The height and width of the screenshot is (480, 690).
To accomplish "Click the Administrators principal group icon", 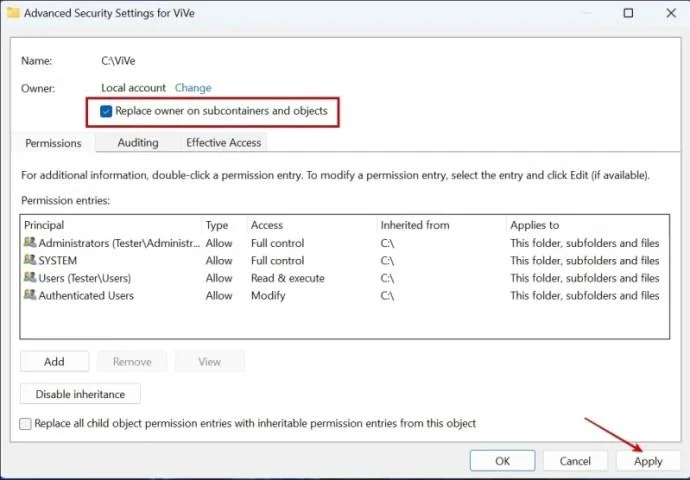I will pos(29,242).
